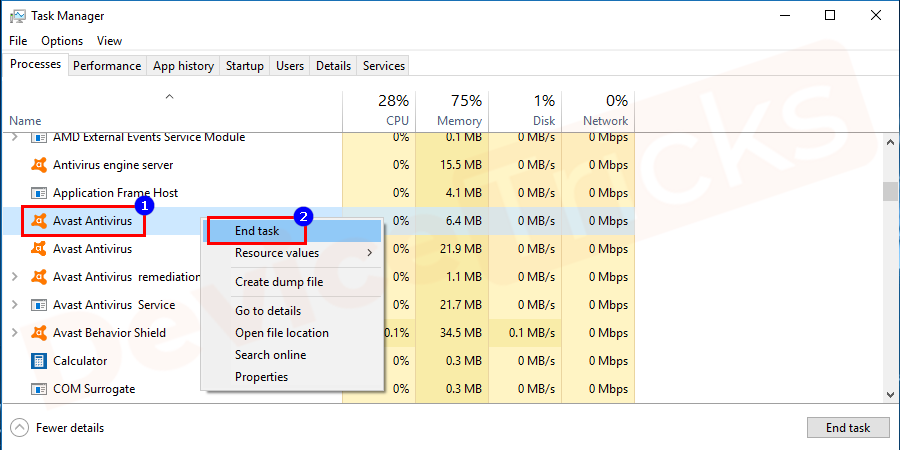900x450 pixels.
Task: Expand AMD External Events Service Module row
Action: point(15,137)
